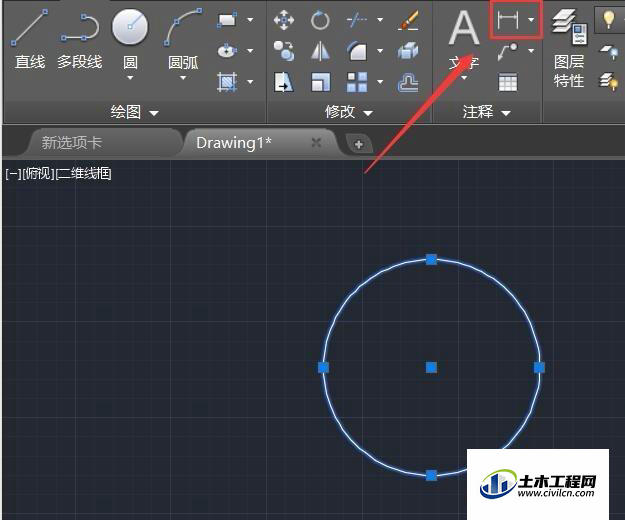Click the circle's bottom quadrant grip

431,475
